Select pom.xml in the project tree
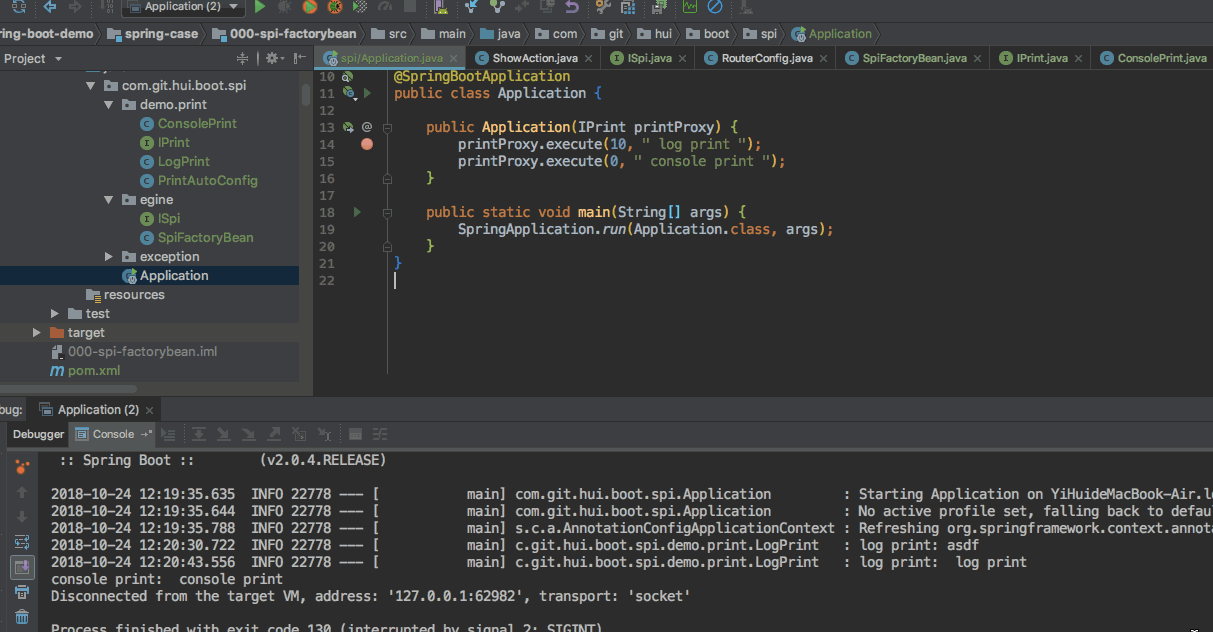The image size is (1213, 632). point(93,371)
